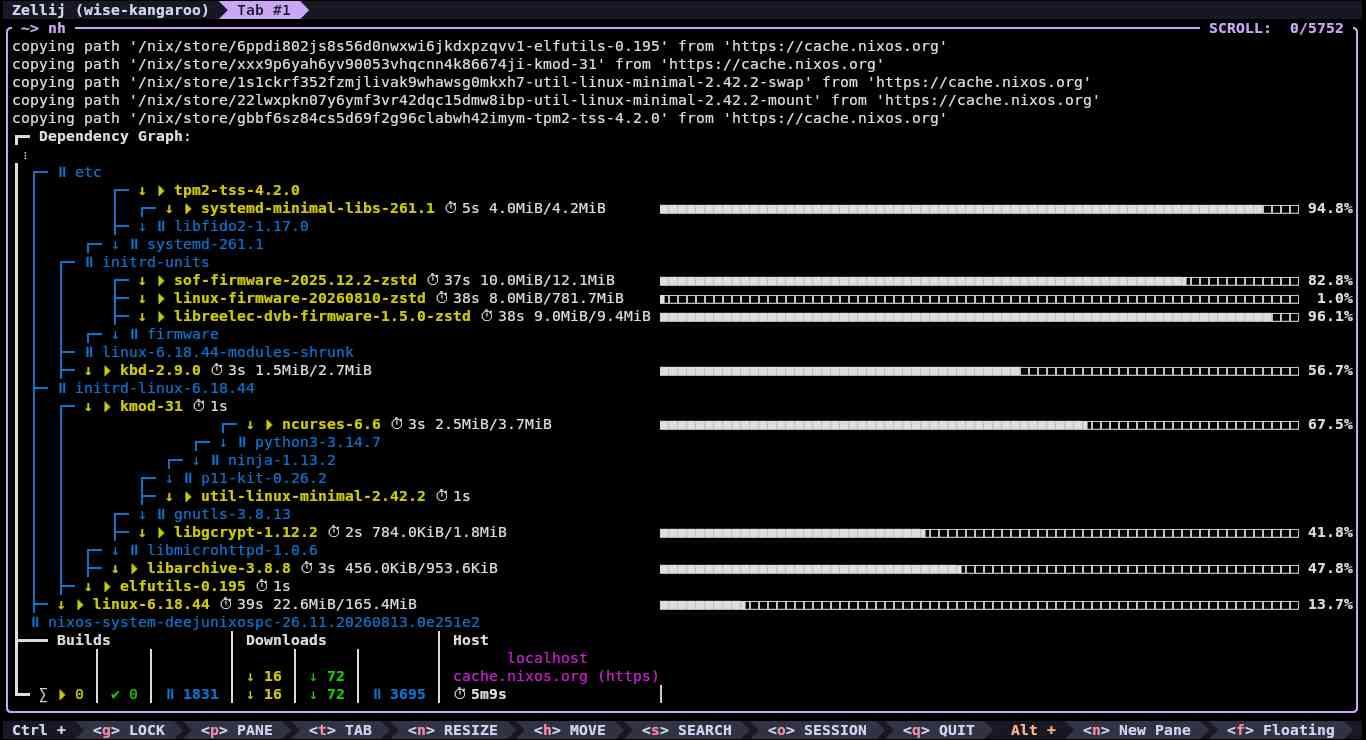Screen dimensions: 1366x740
Task: Click the sigma totals symbol in the summary row
Action: click(x=44, y=694)
